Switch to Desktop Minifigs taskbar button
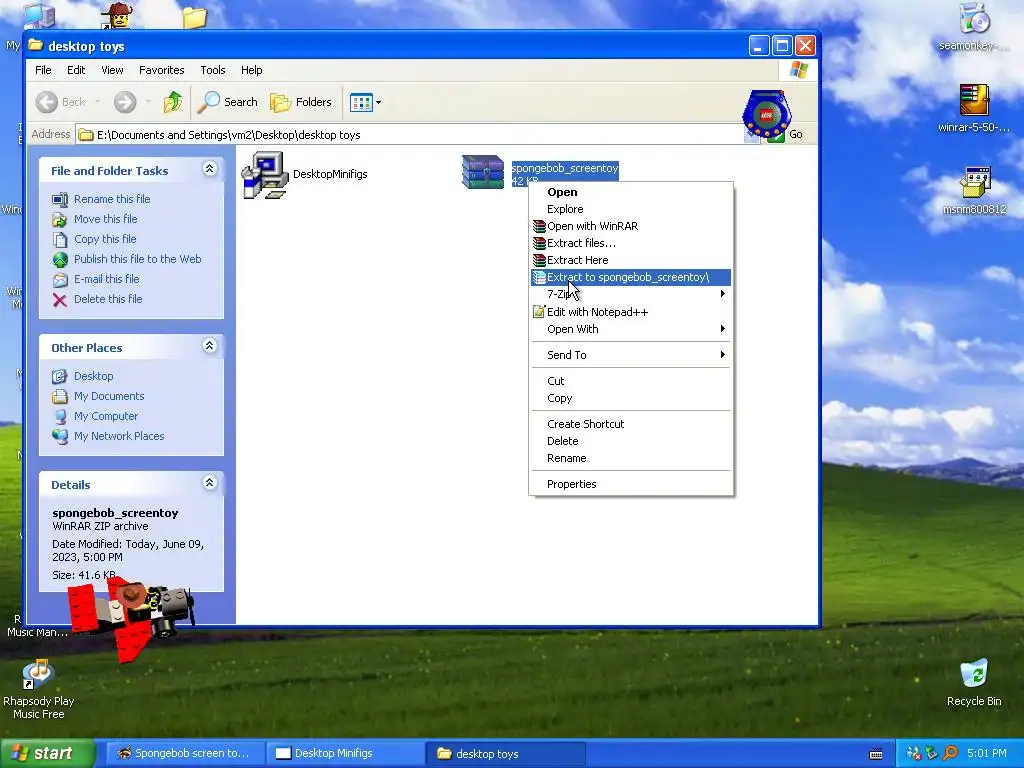 tap(345, 754)
